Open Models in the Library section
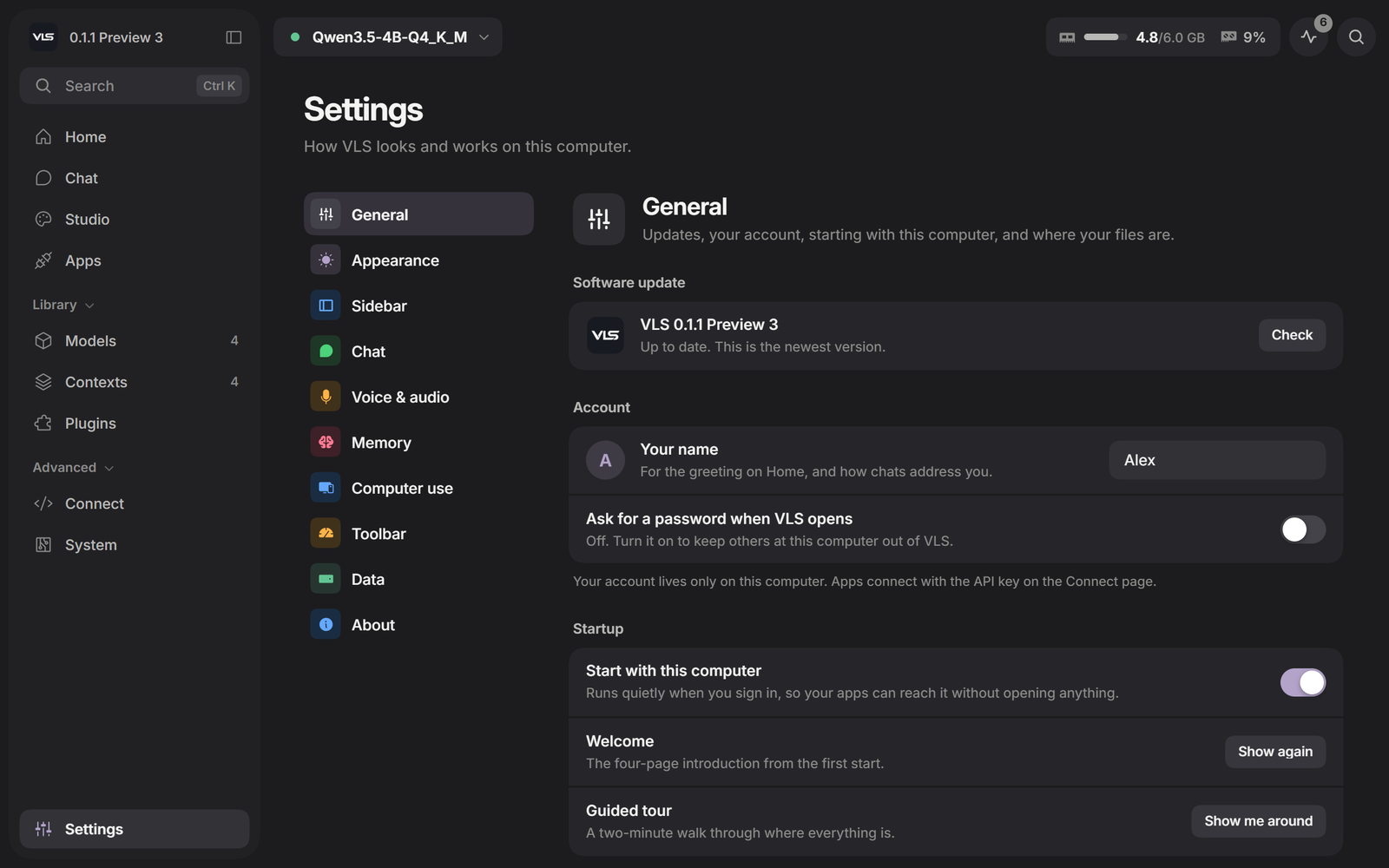This screenshot has width=1389, height=868. coord(135,341)
